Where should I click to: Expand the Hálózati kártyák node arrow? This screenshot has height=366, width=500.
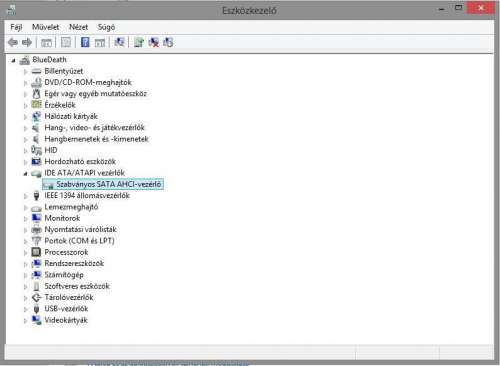click(x=25, y=117)
